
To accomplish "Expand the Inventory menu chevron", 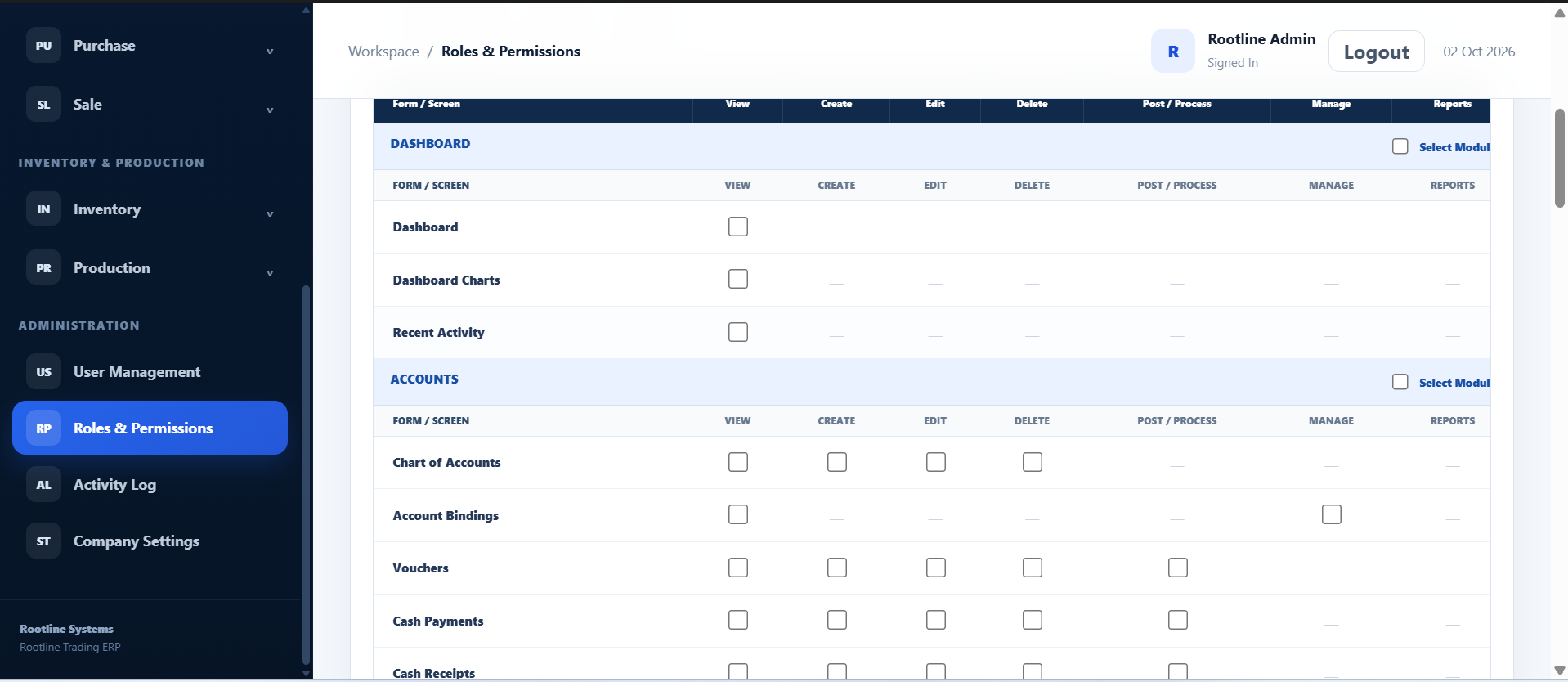I will [x=270, y=214].
